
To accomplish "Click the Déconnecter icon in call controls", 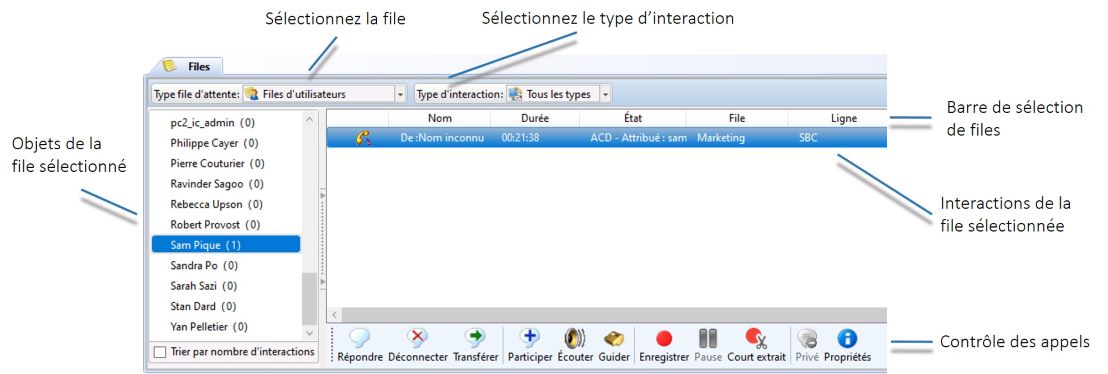I will click(x=418, y=339).
